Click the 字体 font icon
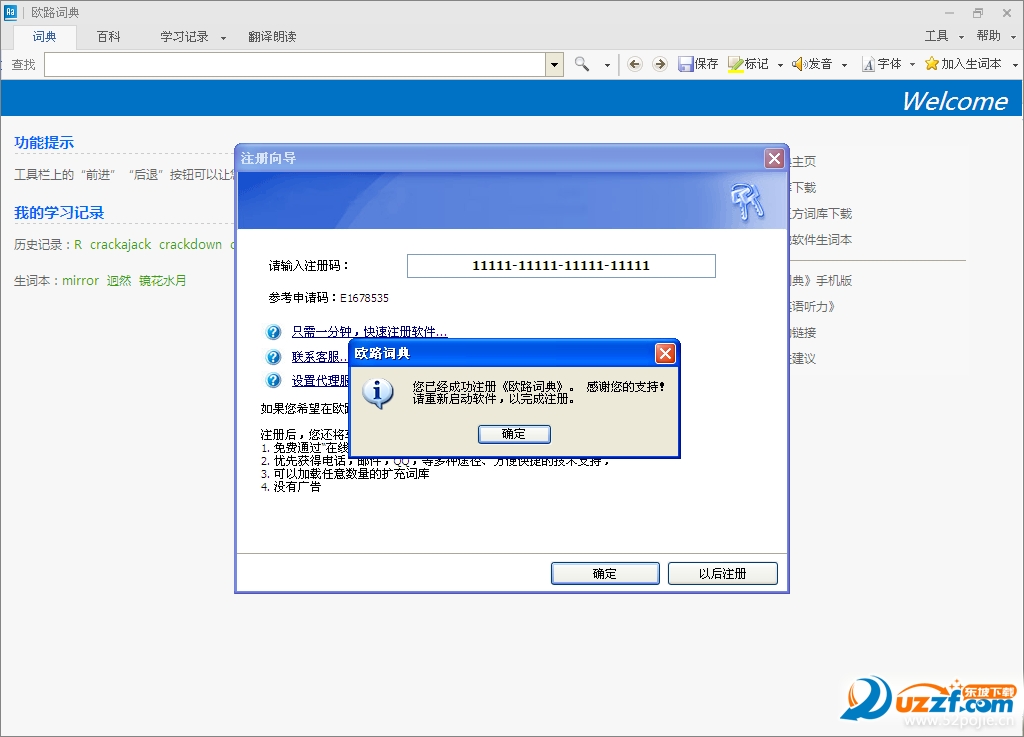Image resolution: width=1024 pixels, height=737 pixels. click(x=868, y=64)
